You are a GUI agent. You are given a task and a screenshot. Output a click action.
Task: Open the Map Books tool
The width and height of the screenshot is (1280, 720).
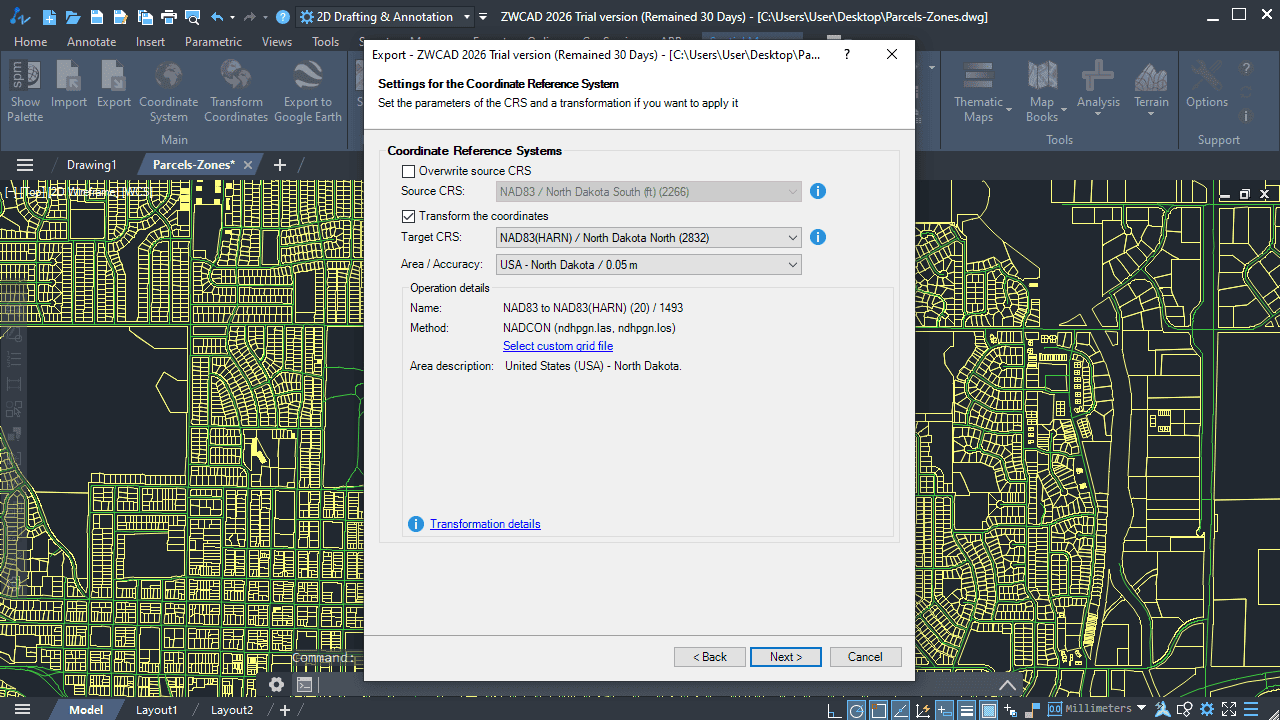(x=1042, y=90)
